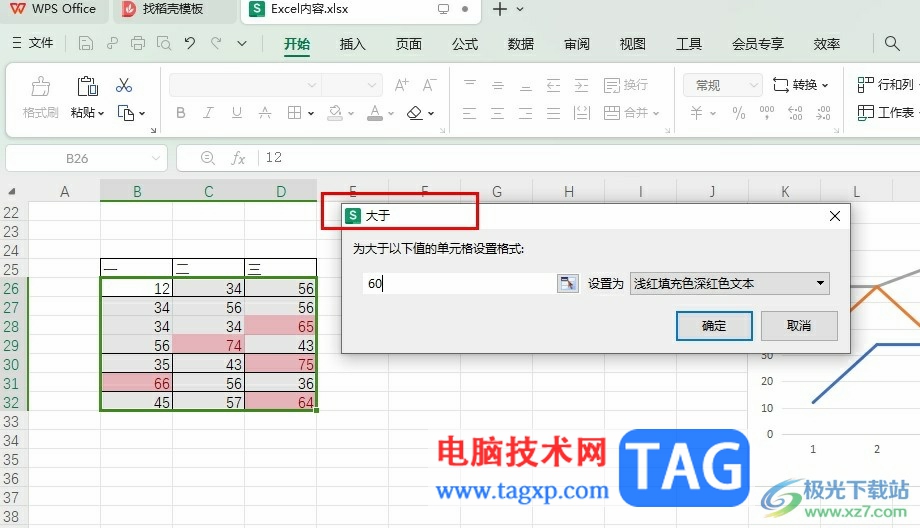The width and height of the screenshot is (920, 528).
Task: Open the 文件 file menu
Action: tap(33, 43)
